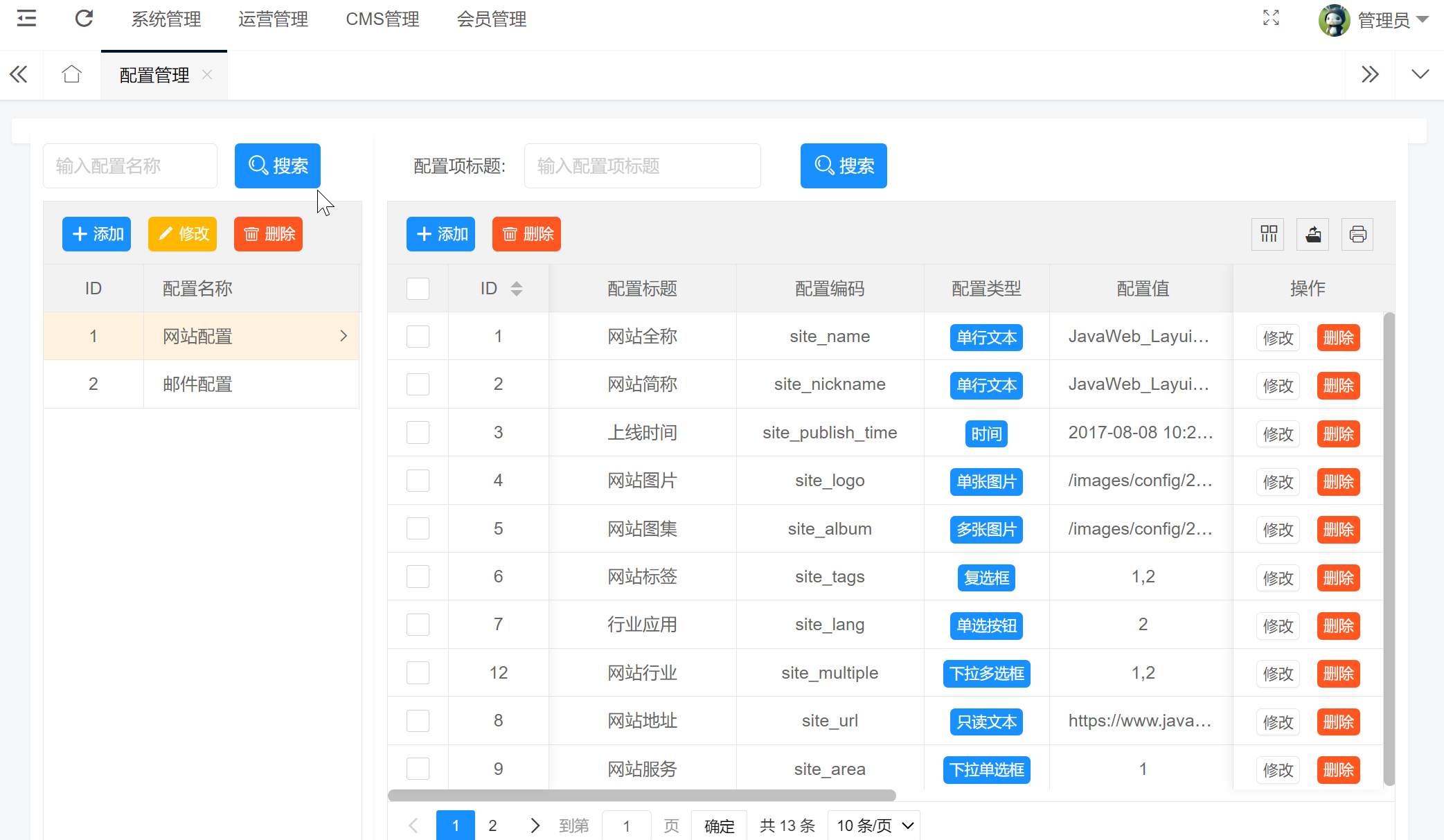Go to previous page arrow
This screenshot has height=840, width=1444.
413,825
